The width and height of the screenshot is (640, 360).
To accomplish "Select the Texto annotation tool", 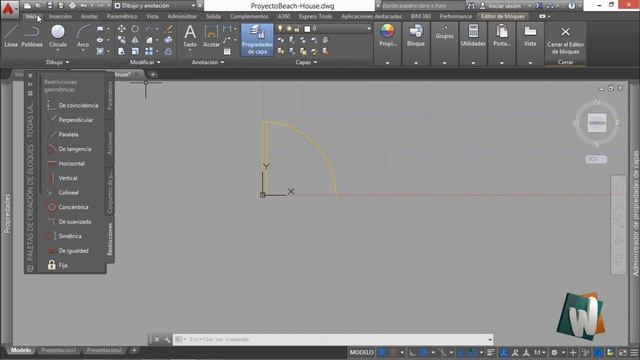I will 190,36.
